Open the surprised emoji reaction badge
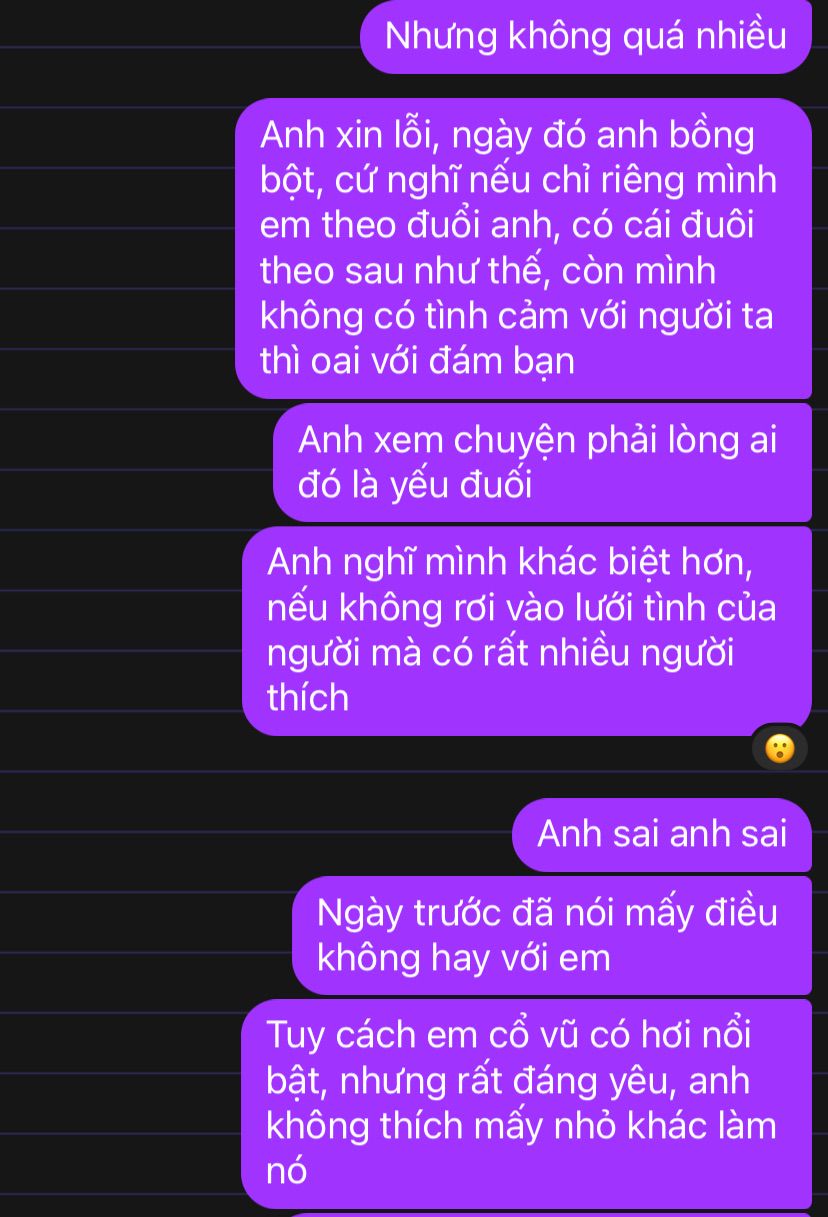828x1217 pixels. [x=780, y=748]
